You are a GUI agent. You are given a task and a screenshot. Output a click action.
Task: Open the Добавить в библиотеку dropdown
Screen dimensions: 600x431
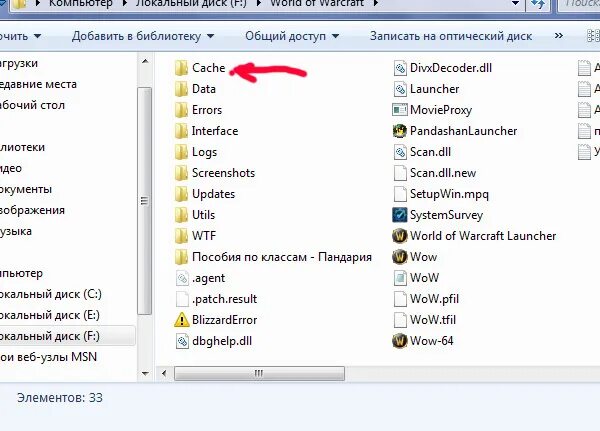(x=143, y=36)
